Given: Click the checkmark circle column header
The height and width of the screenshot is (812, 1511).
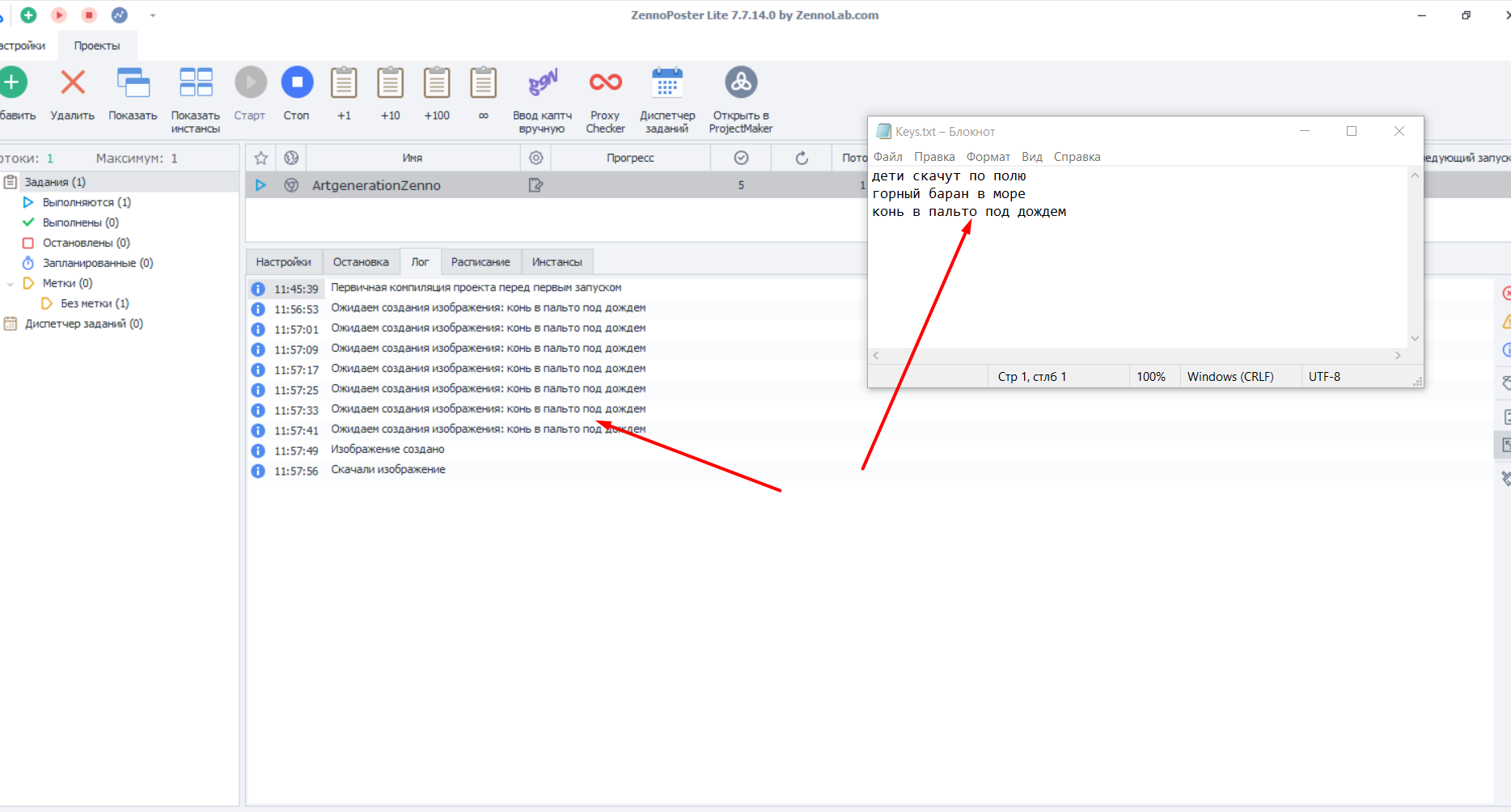Looking at the screenshot, I should tap(741, 158).
